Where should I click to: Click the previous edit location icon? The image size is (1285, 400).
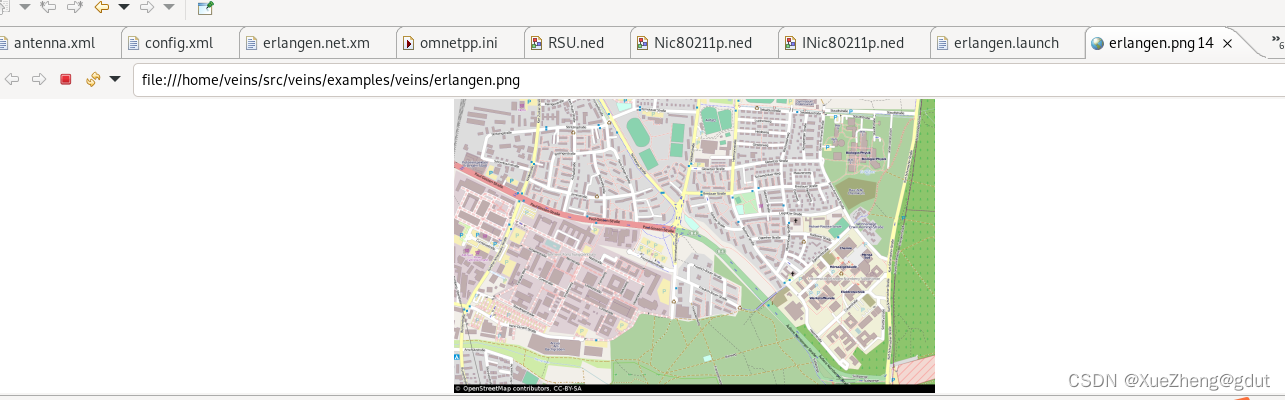tap(48, 8)
